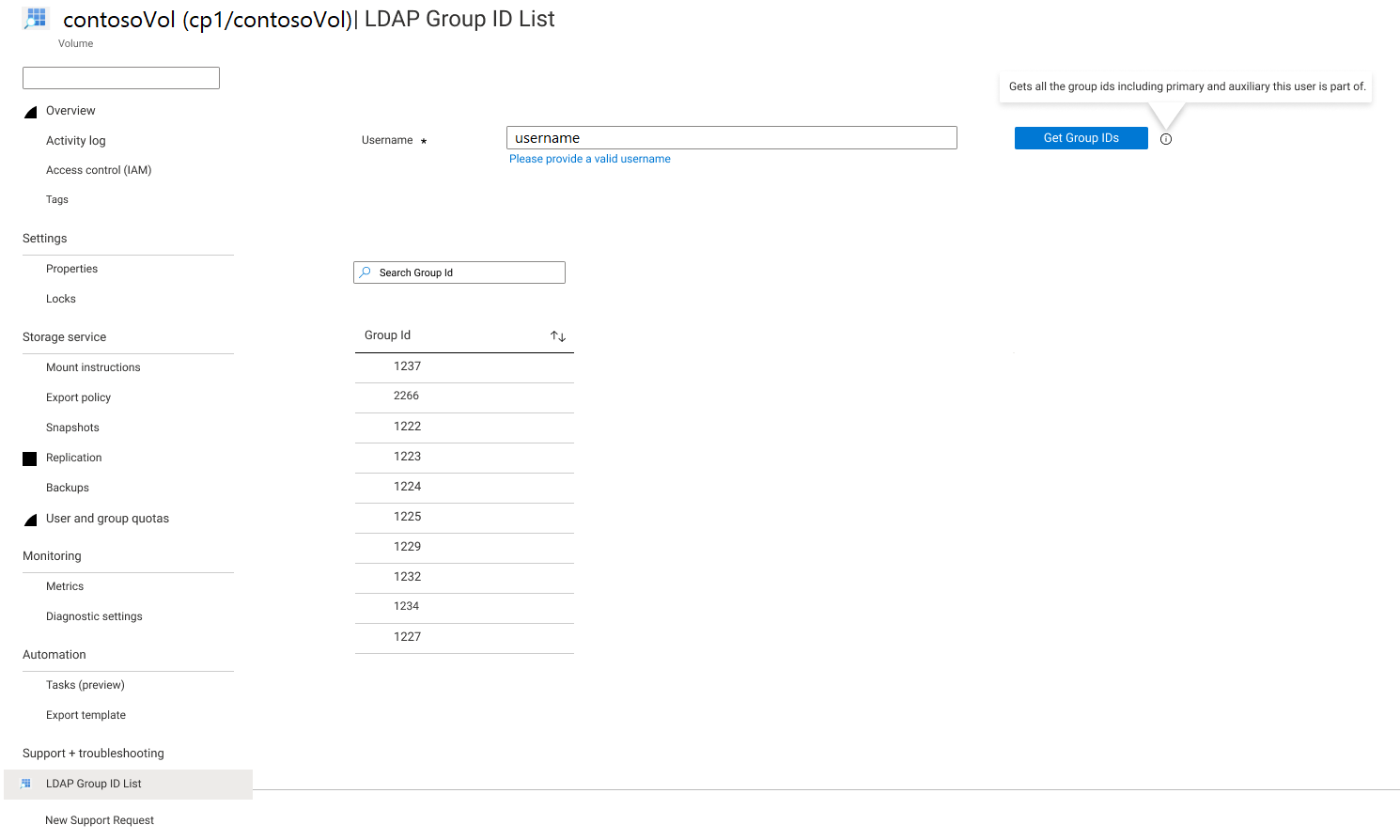This screenshot has height=840, width=1400.
Task: Select group ID 1223 row
Action: [464, 458]
